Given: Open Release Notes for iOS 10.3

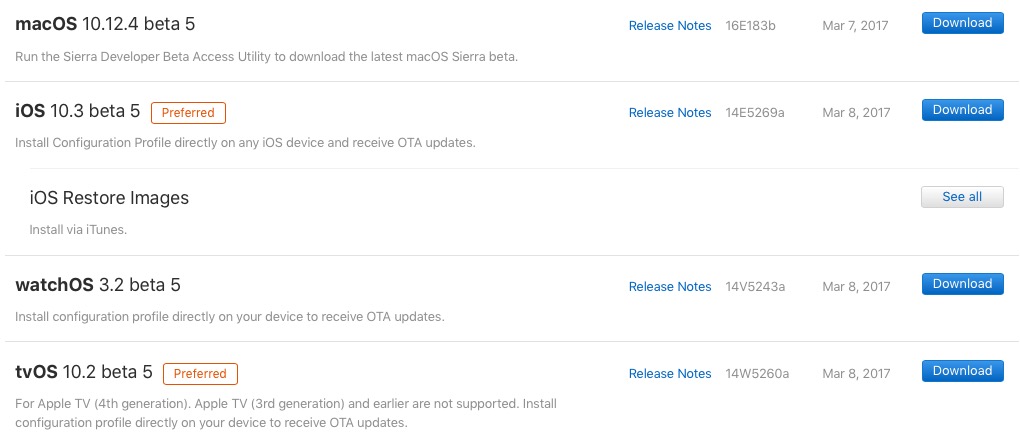Looking at the screenshot, I should tap(670, 113).
